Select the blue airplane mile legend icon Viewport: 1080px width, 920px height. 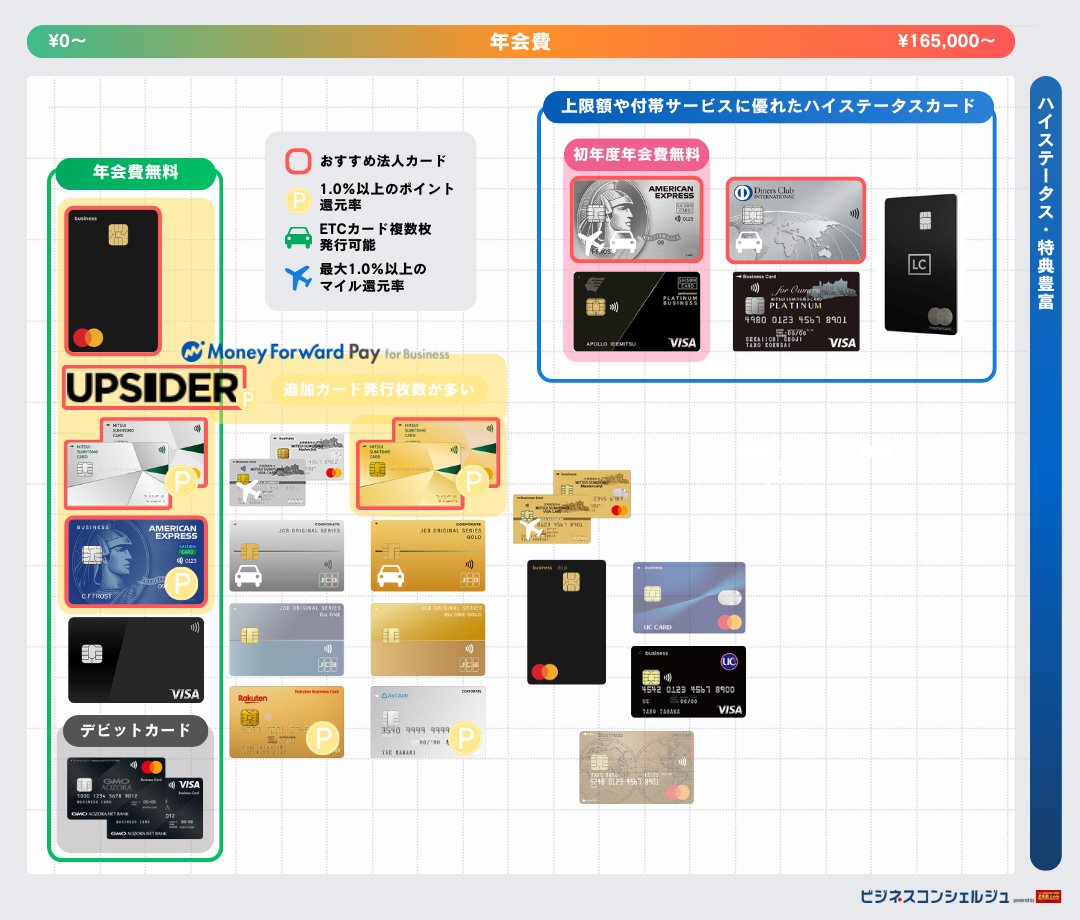click(x=298, y=277)
